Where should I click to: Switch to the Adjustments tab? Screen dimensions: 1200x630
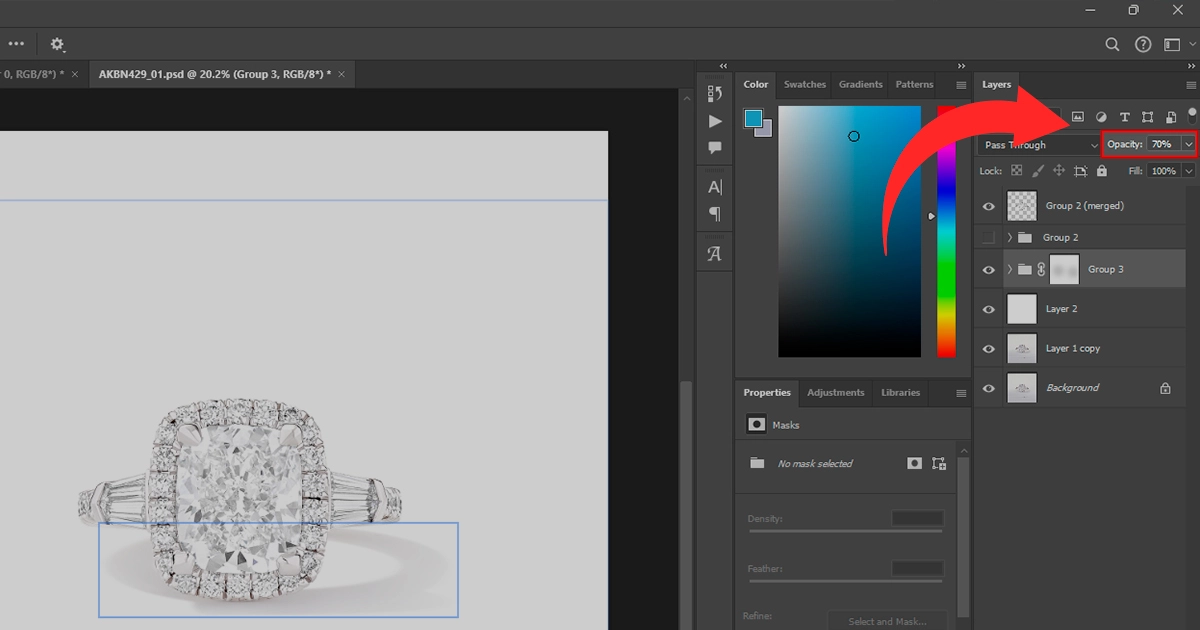coord(835,393)
